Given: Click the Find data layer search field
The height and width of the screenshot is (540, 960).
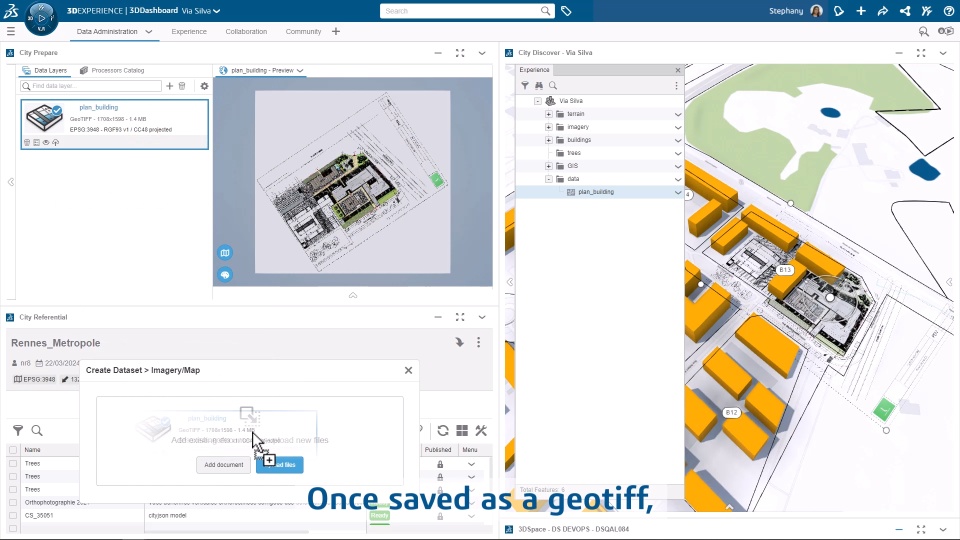Looking at the screenshot, I should [91, 86].
